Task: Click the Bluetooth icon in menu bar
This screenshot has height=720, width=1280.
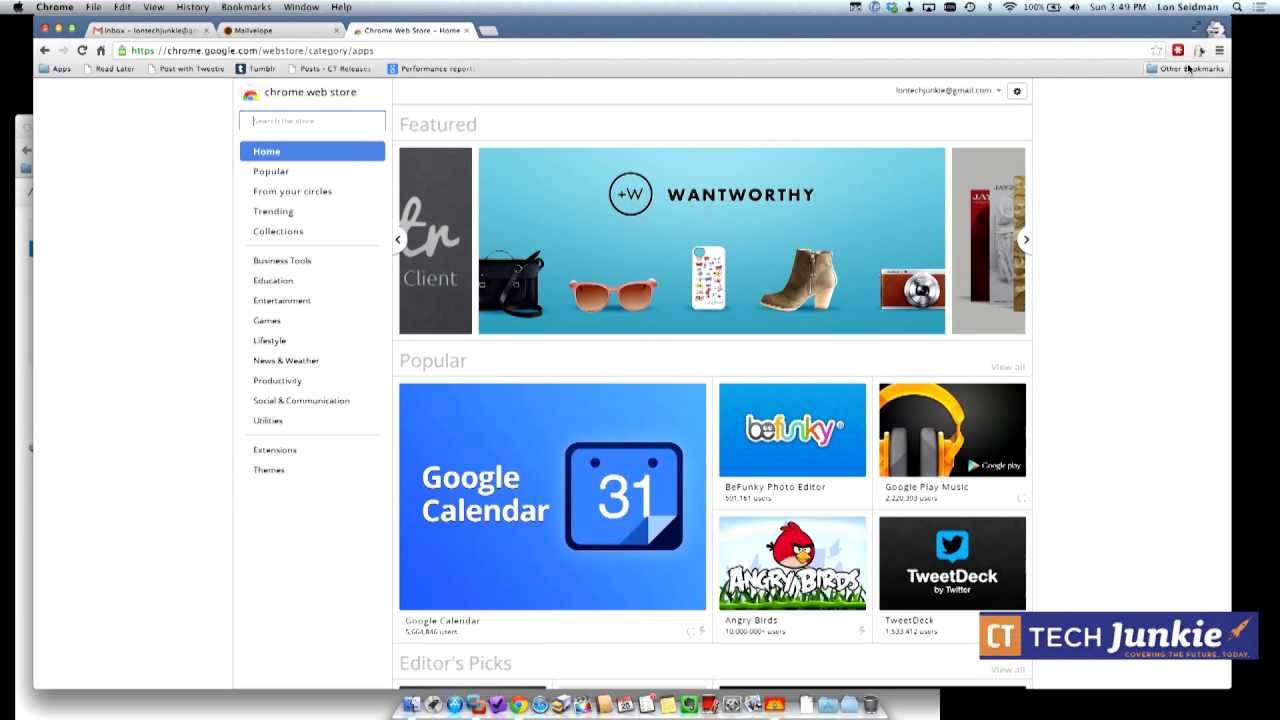Action: (x=990, y=7)
